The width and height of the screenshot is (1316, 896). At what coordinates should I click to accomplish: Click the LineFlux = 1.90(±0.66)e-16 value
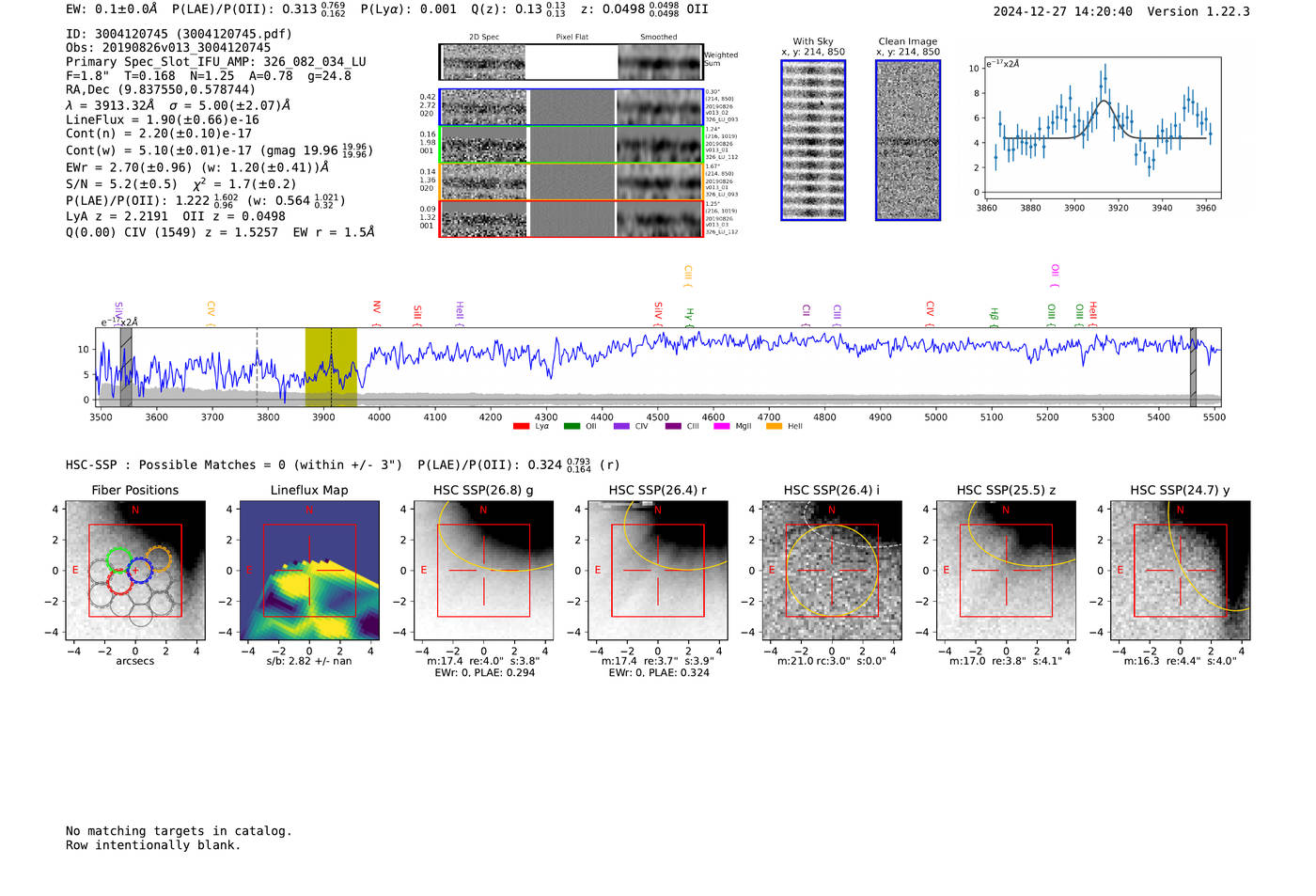coord(163,120)
